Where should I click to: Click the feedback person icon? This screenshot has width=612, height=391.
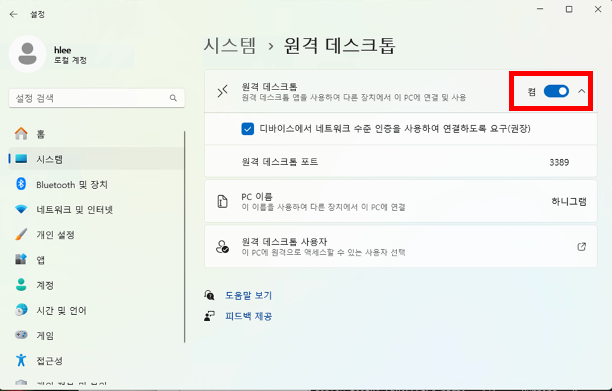pyautogui.click(x=209, y=316)
